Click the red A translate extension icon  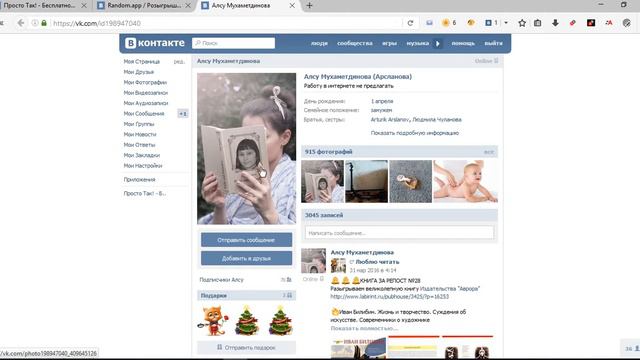click(609, 23)
